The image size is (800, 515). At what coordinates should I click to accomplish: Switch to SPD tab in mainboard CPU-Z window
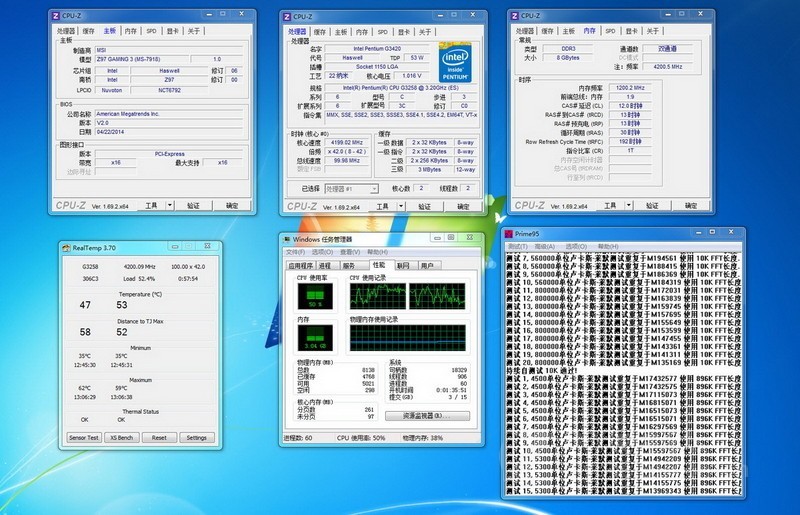tap(152, 31)
